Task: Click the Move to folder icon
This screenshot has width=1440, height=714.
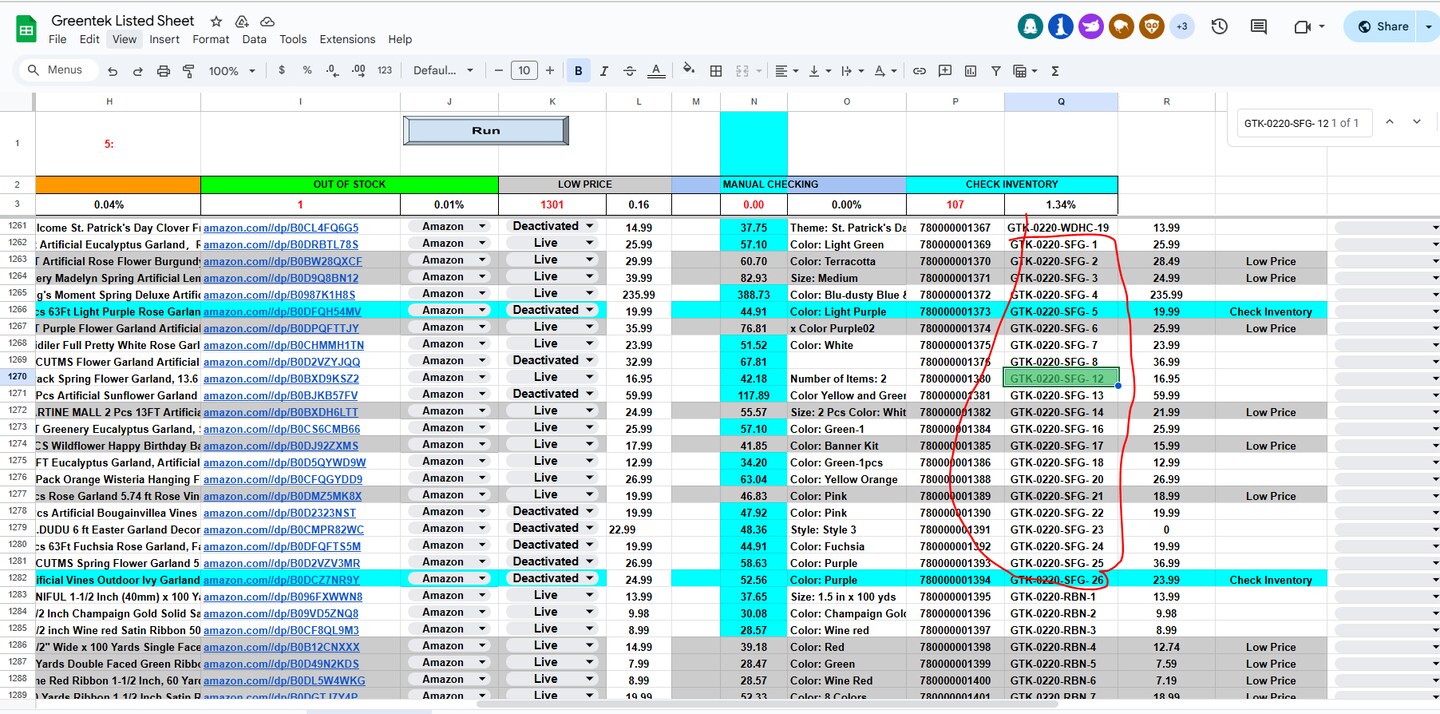Action: click(x=242, y=21)
